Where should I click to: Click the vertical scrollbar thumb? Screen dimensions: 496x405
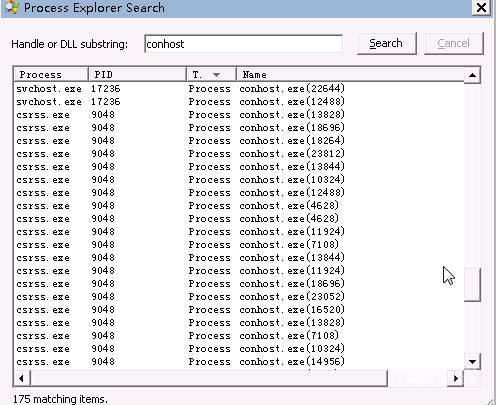tap(472, 285)
